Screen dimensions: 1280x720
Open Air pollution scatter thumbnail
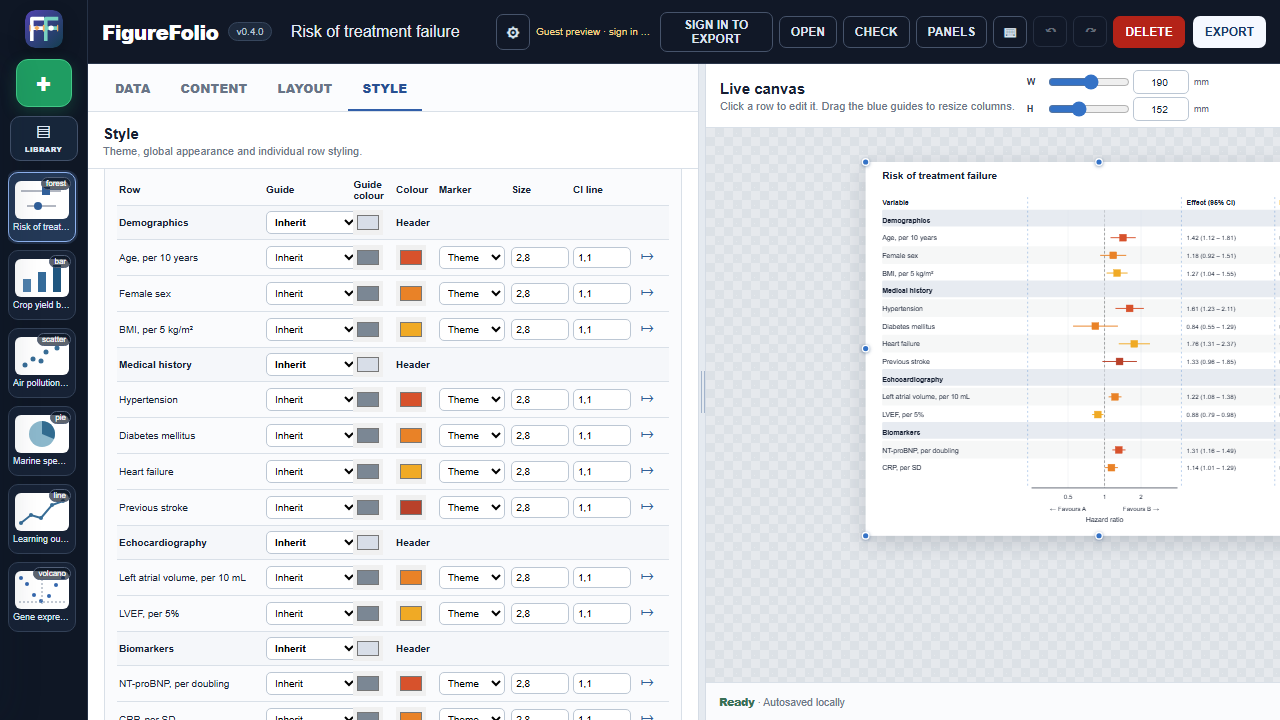42,363
